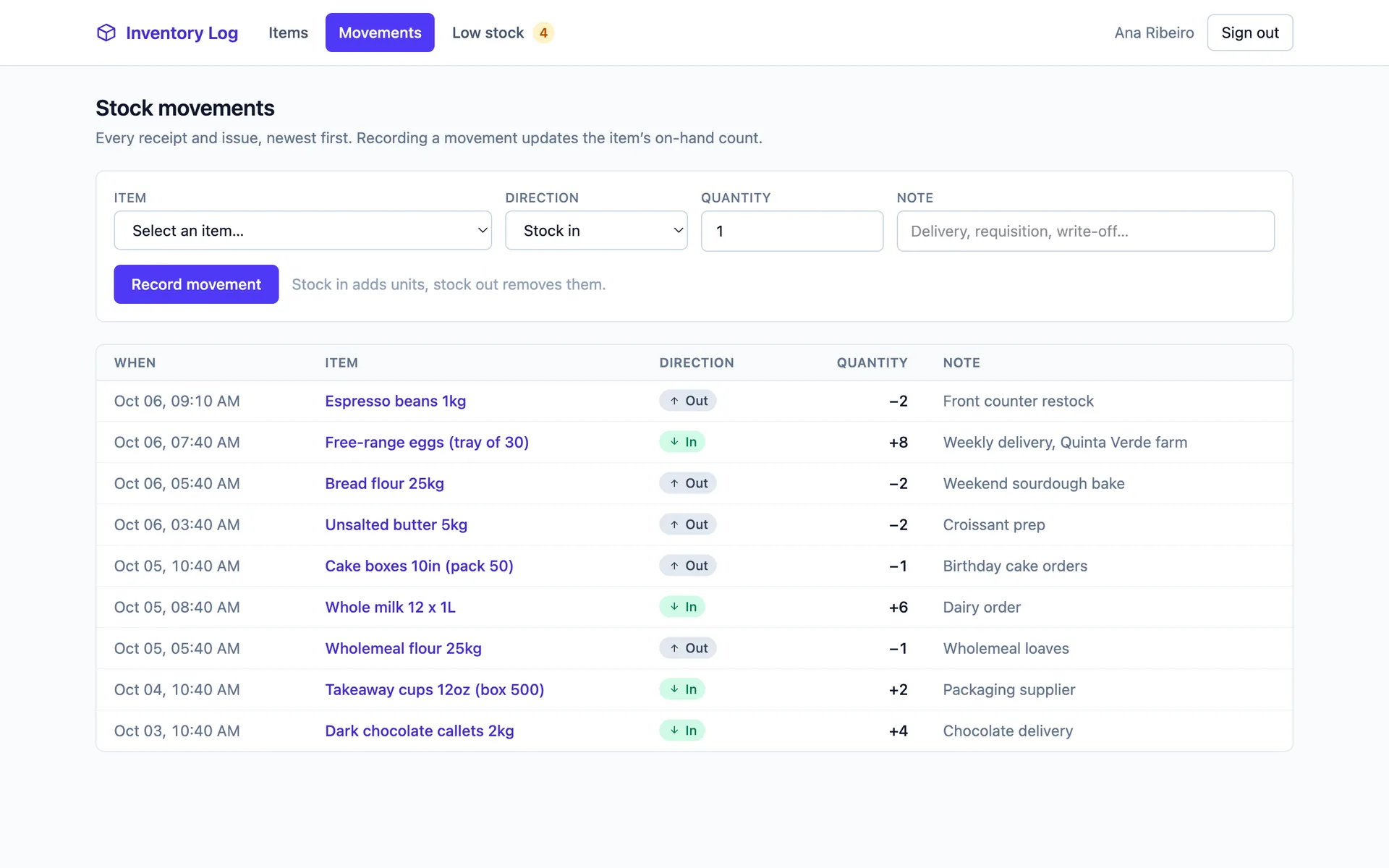Open Dark chocolate callets 2kg link

coord(420,731)
